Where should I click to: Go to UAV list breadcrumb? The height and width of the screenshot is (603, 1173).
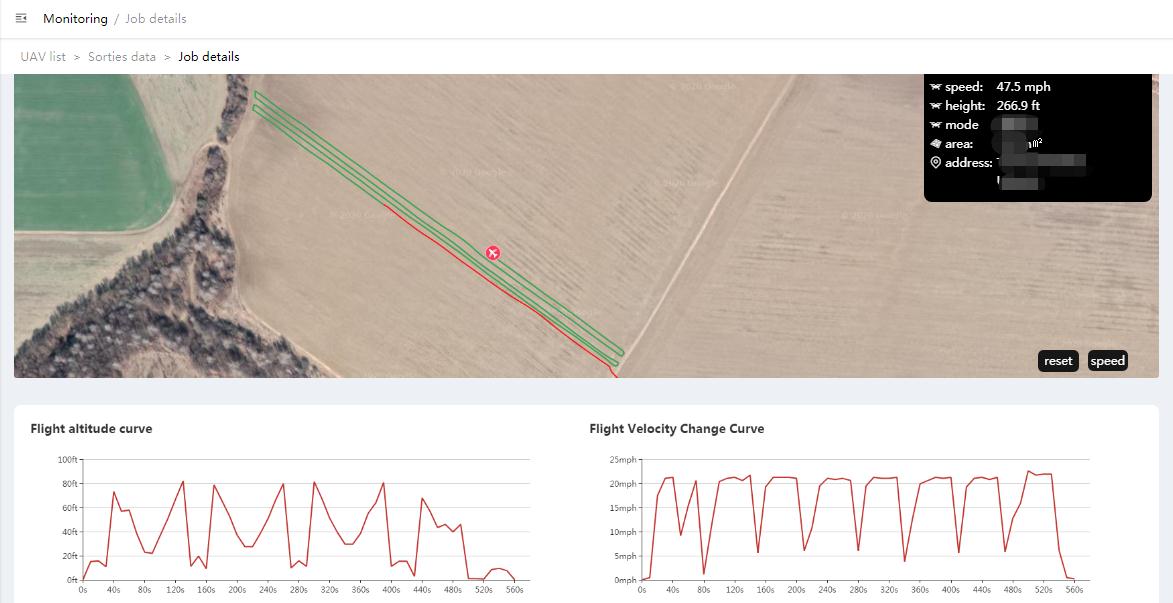(43, 57)
